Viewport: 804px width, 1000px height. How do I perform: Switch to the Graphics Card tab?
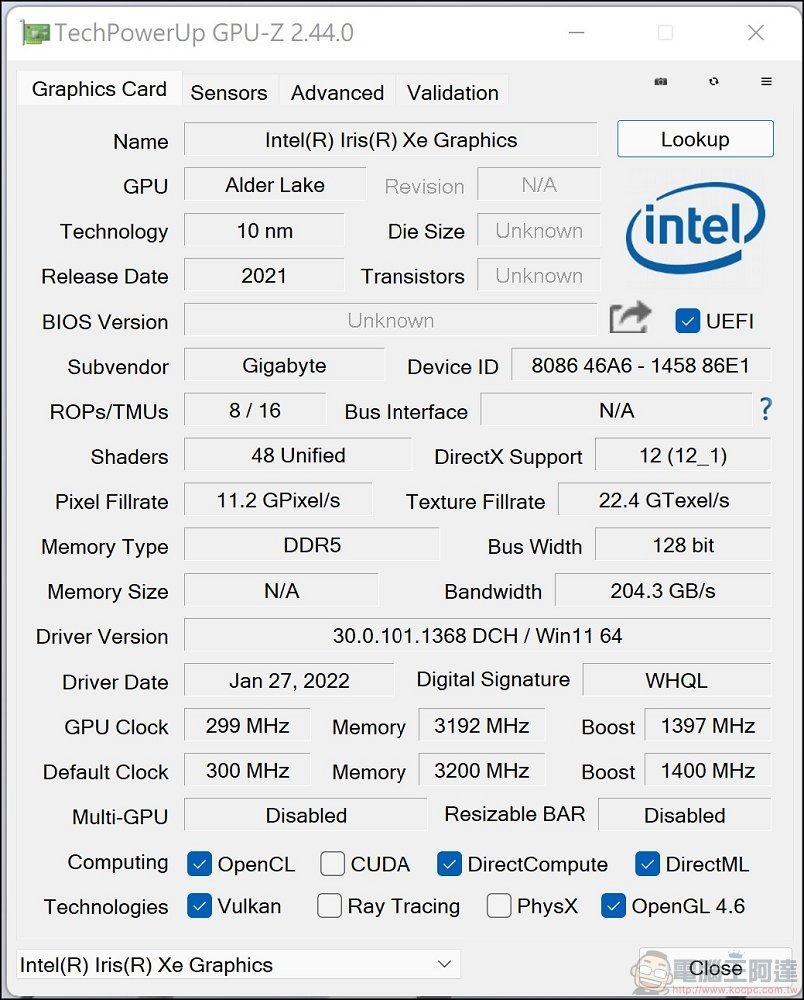point(99,89)
